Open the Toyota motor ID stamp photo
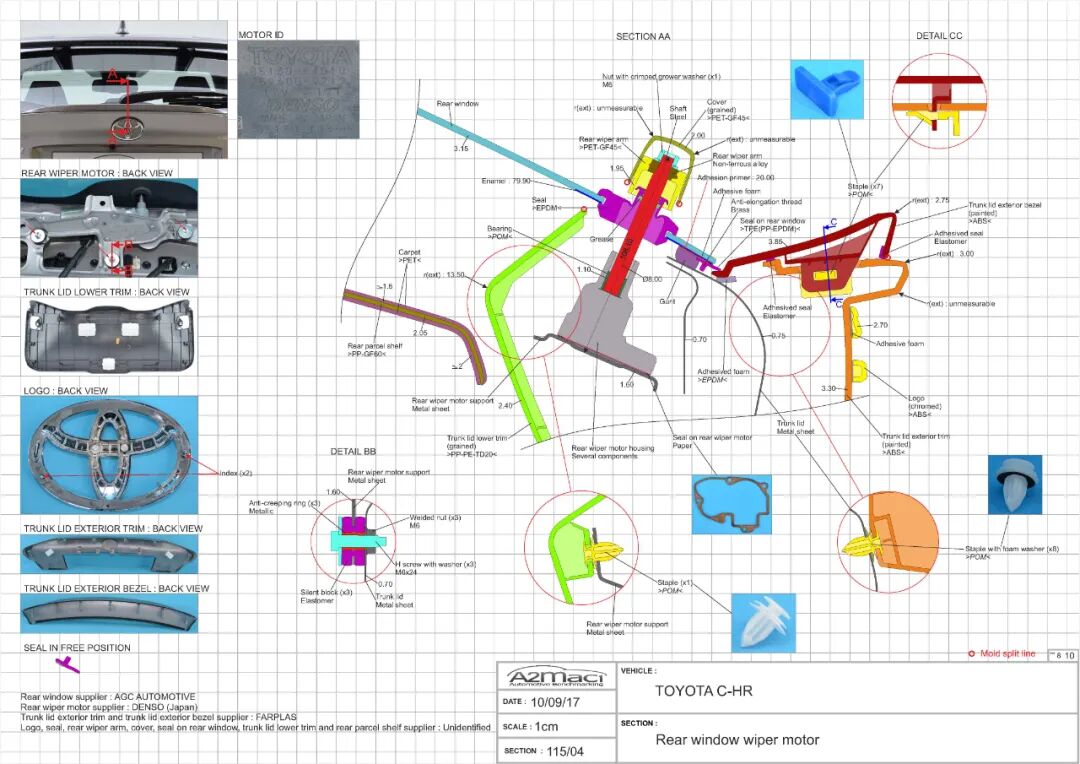Screen dimensions: 1080x764 pos(298,90)
